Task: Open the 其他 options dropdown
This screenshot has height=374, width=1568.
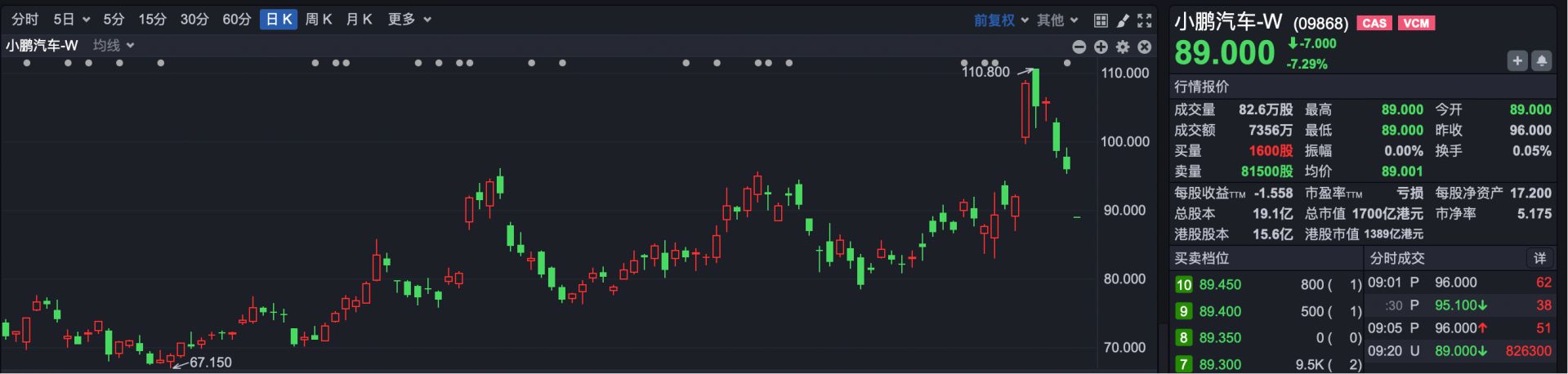Action: (1057, 20)
